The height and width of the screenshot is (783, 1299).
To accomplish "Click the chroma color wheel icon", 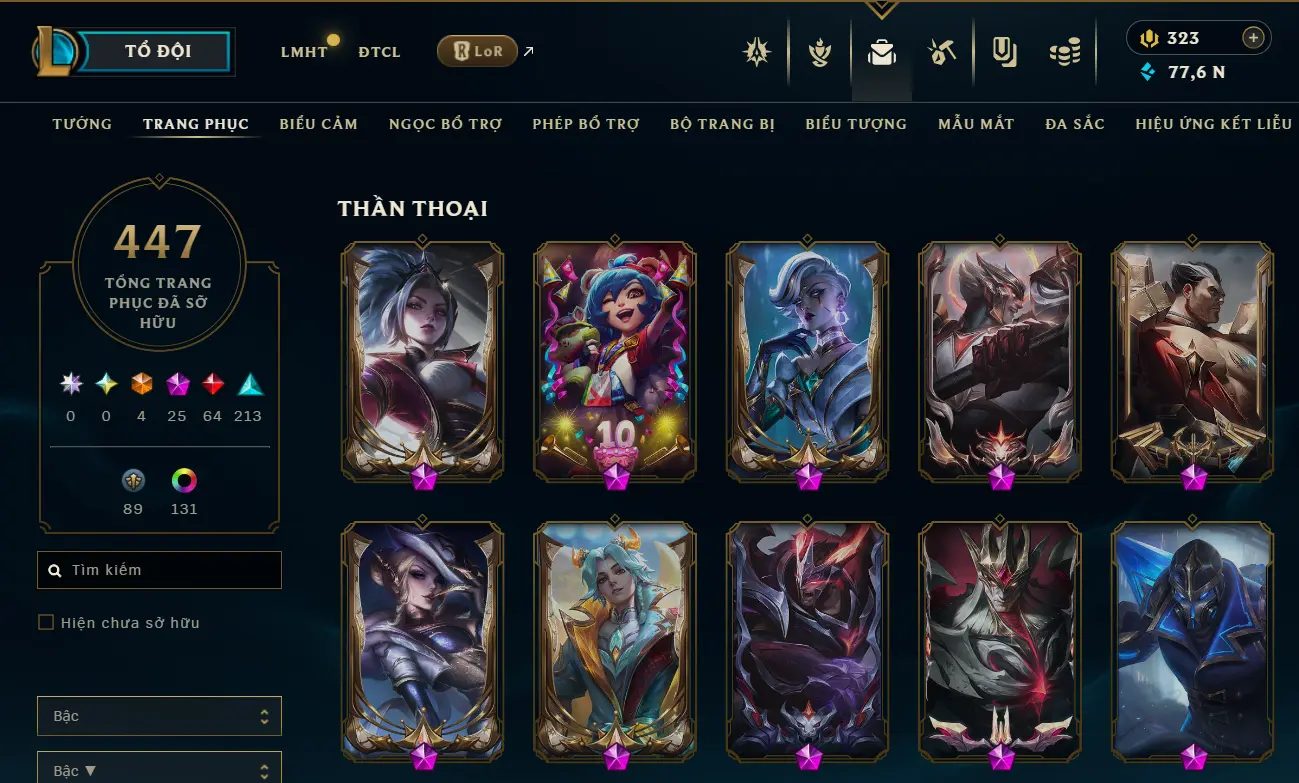I will tap(184, 481).
